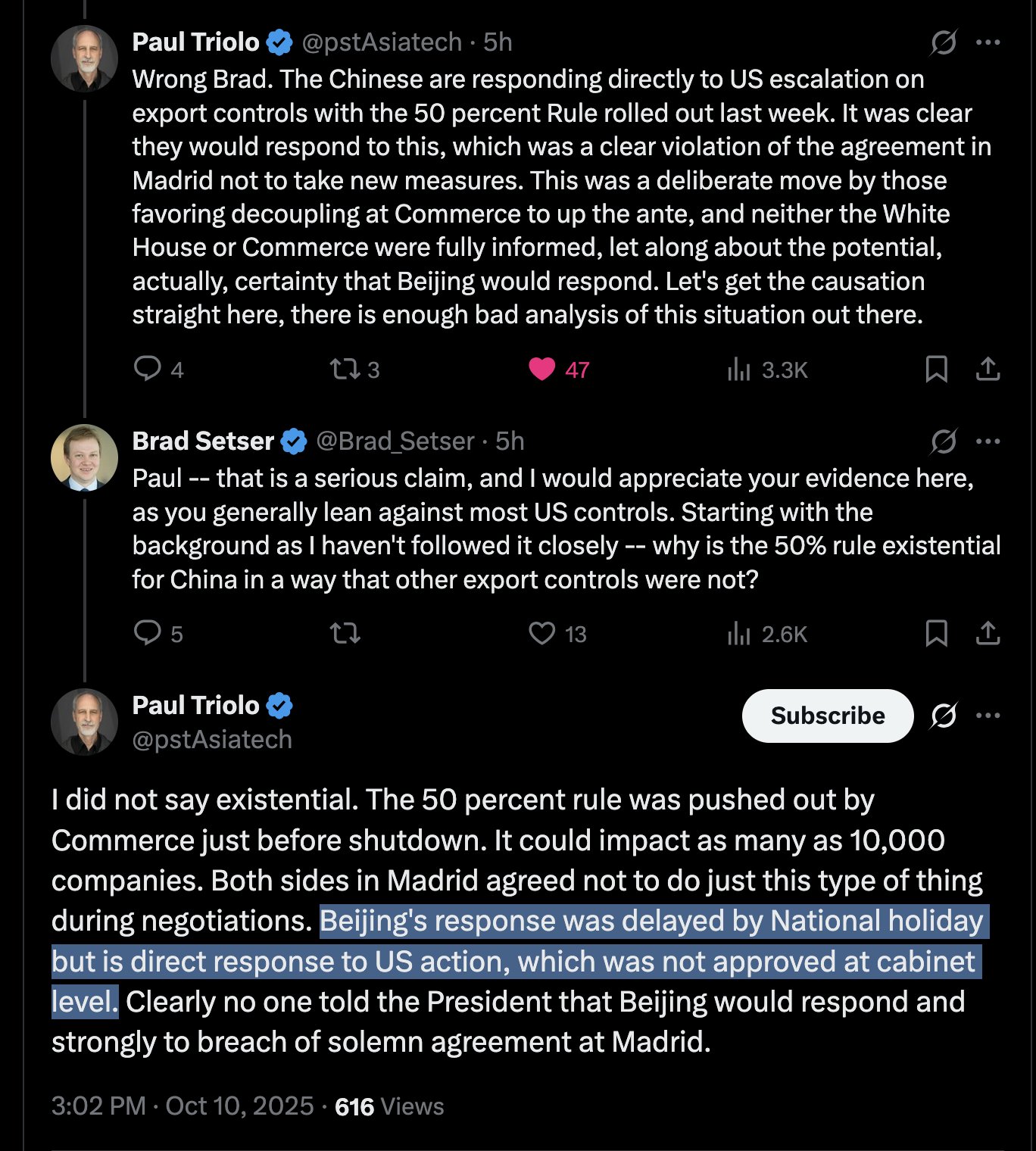The width and height of the screenshot is (1036, 1151).
Task: Open the 3:02 PM Oct 10, 2025 timestamp
Action: coord(182,1106)
